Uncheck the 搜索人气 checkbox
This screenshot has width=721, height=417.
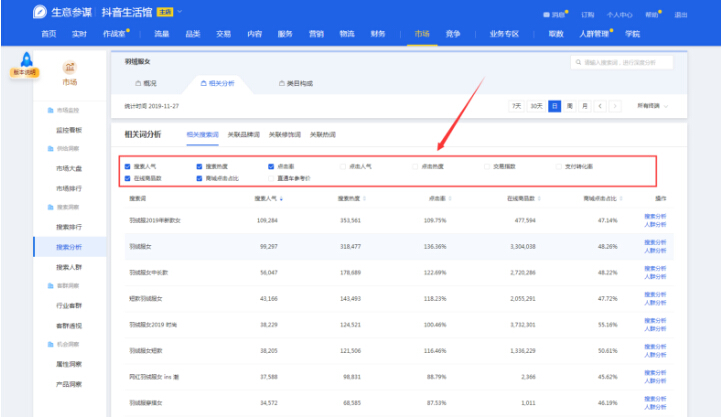coord(128,166)
